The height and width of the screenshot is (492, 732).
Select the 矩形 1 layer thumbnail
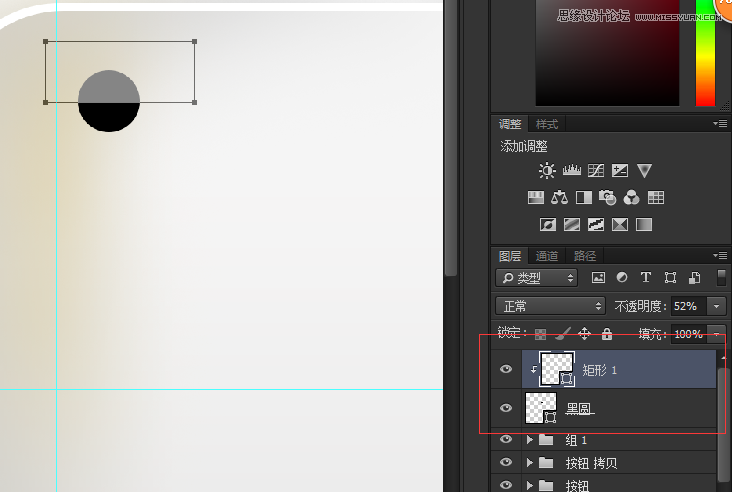click(x=556, y=369)
